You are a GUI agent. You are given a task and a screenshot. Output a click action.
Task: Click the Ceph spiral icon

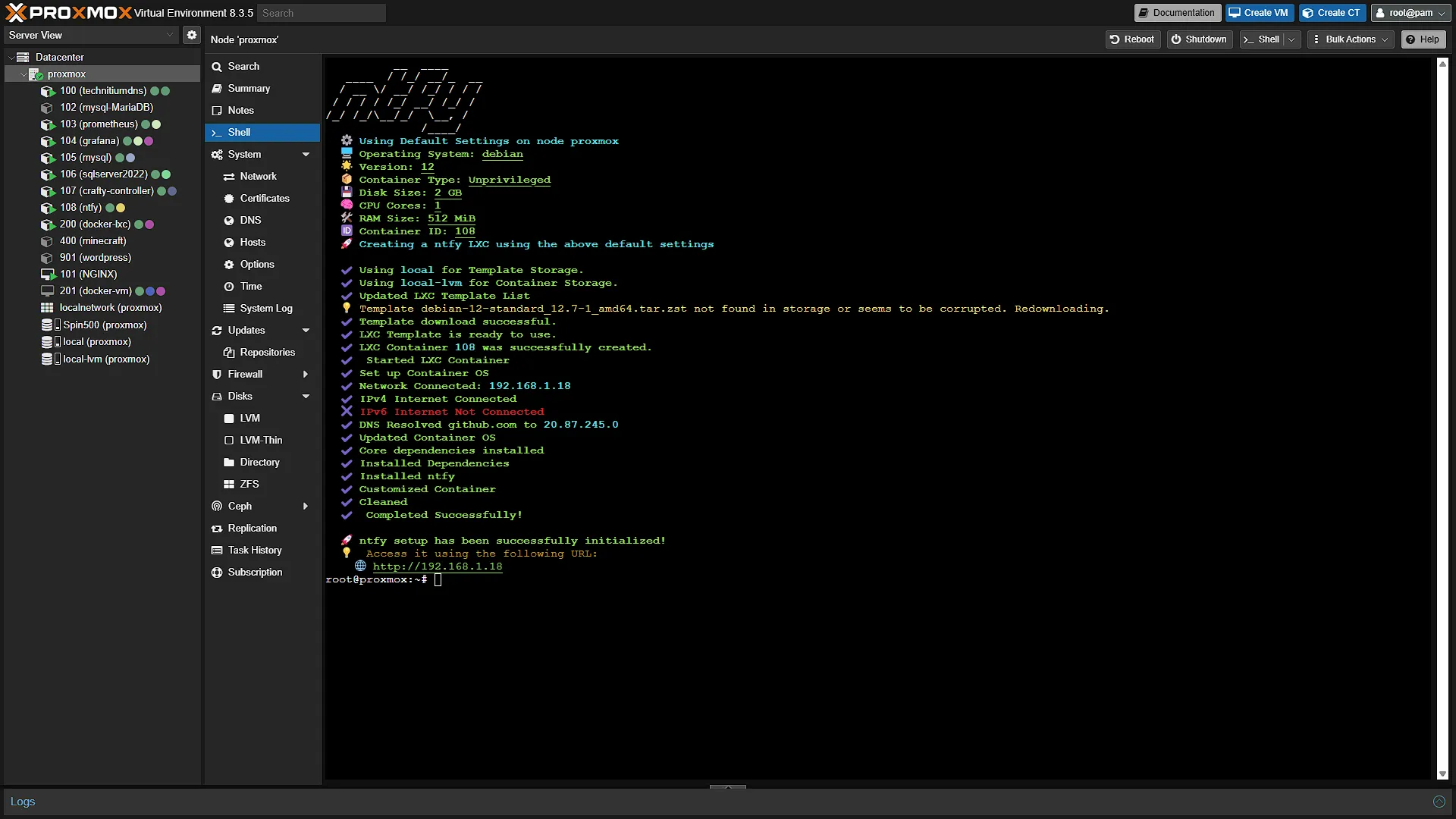tap(217, 507)
